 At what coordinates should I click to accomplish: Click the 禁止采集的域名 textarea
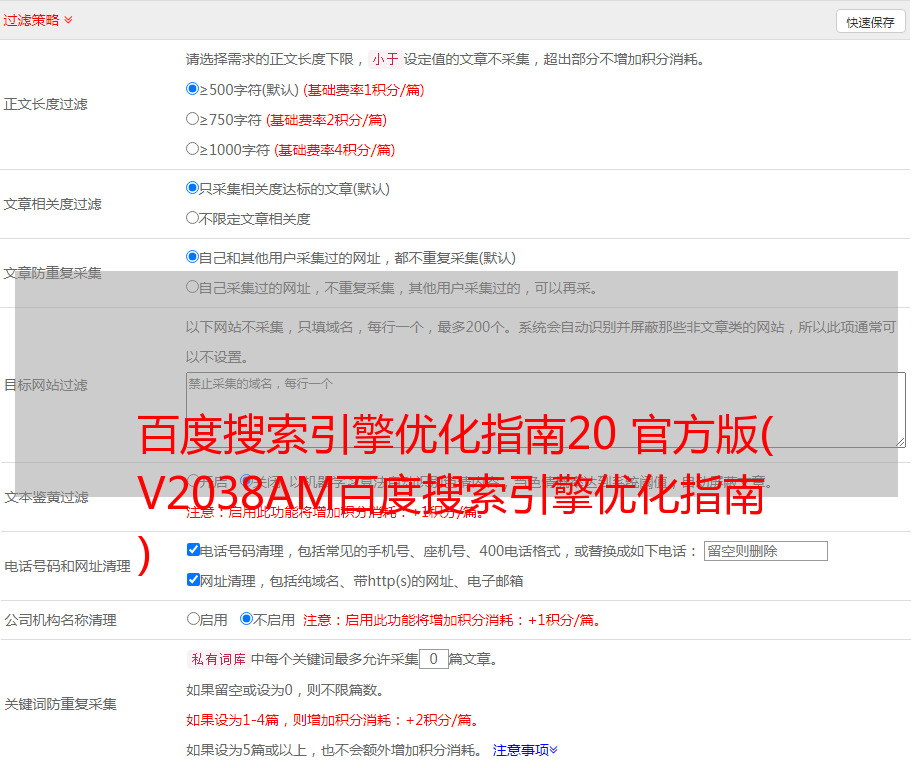pos(546,410)
